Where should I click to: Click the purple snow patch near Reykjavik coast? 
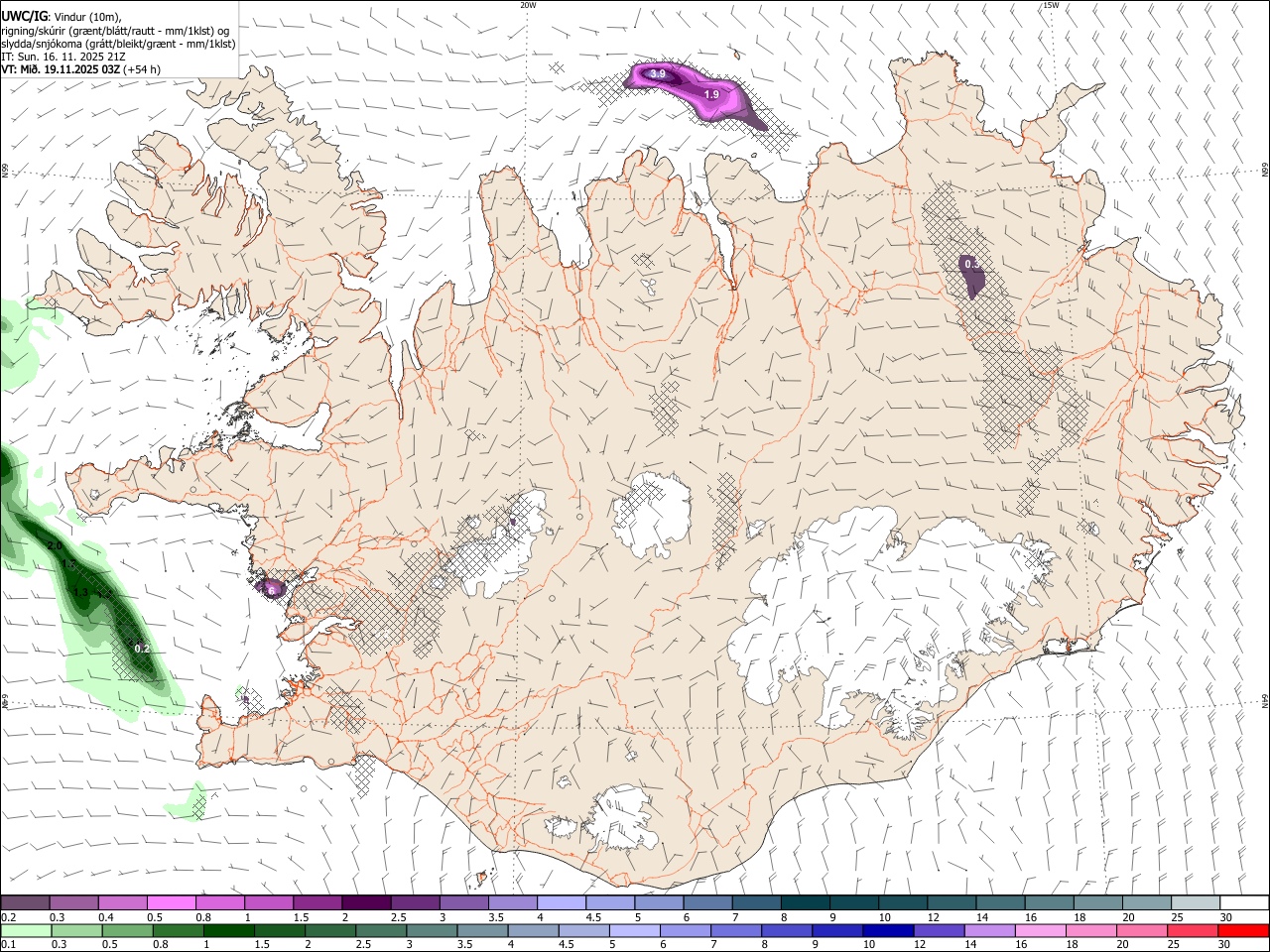click(270, 589)
